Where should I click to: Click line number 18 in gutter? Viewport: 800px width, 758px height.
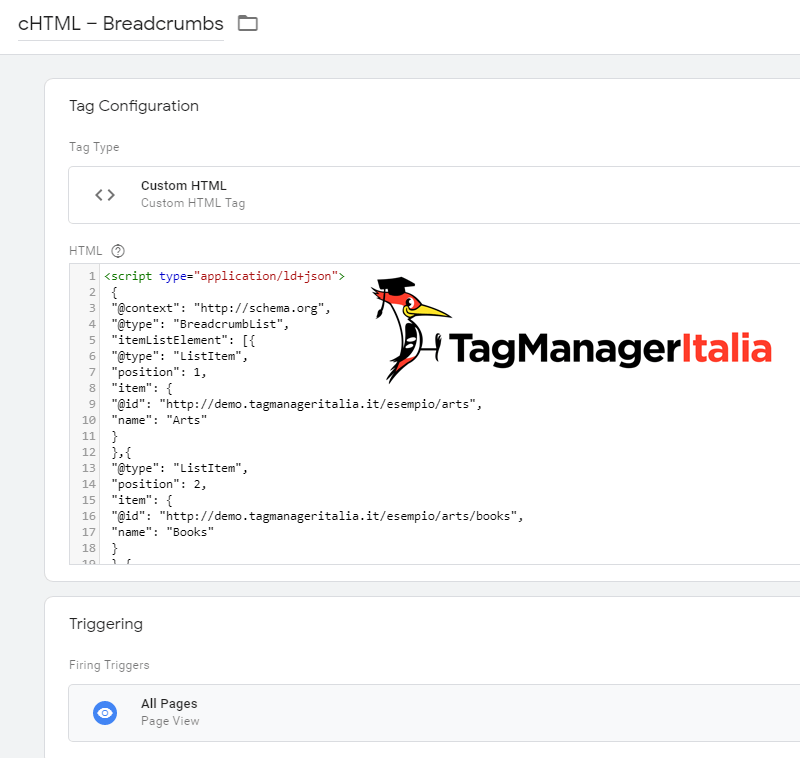coord(89,548)
